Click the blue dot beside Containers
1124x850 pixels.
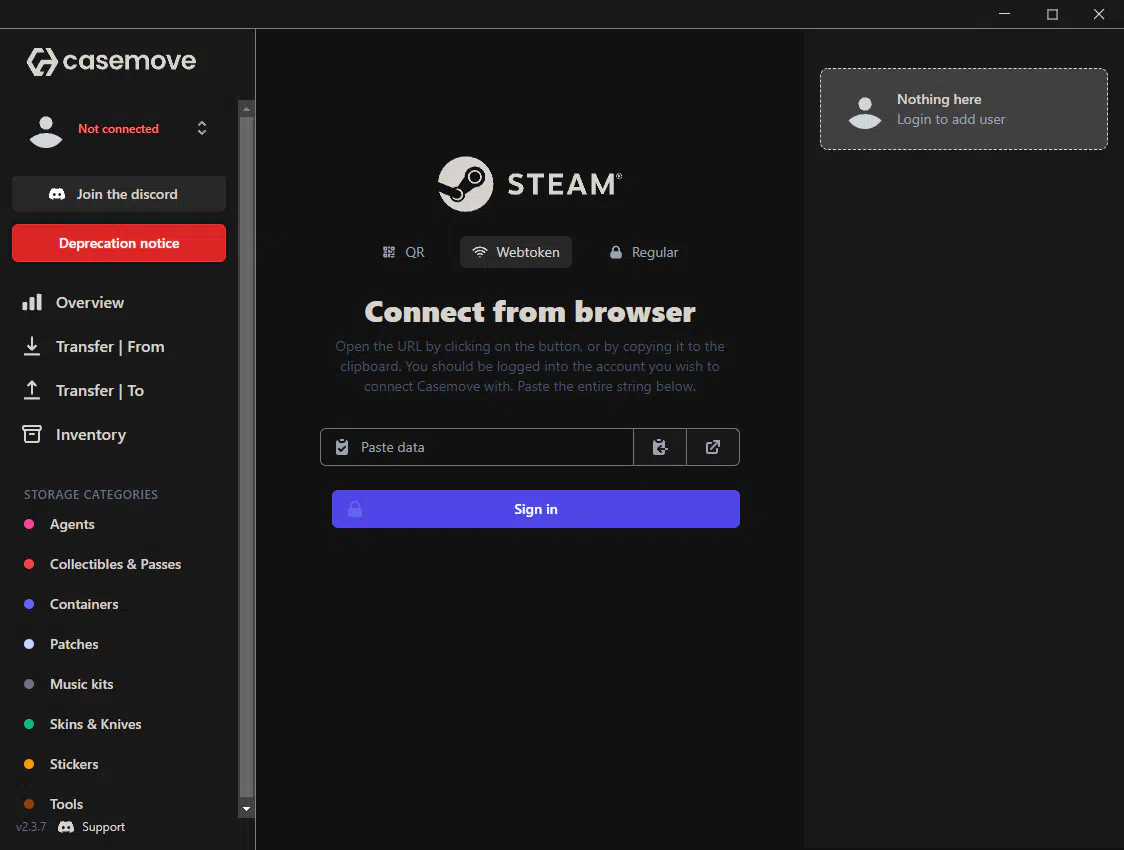(x=29, y=605)
